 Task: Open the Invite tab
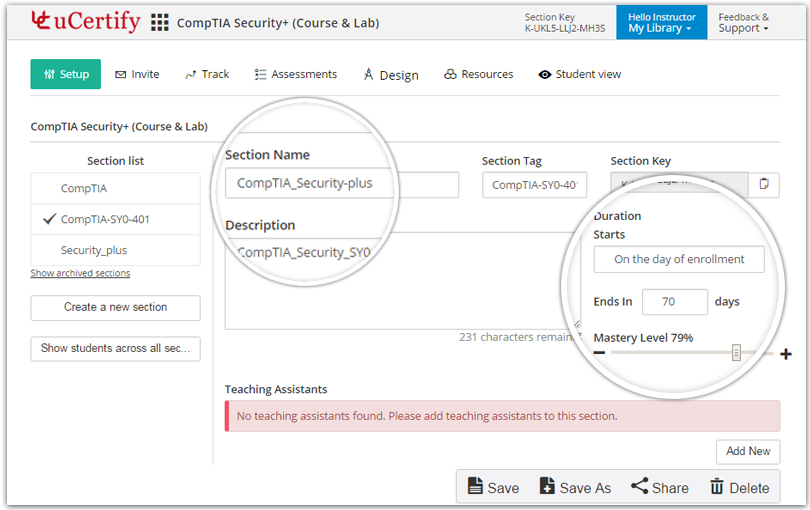(x=137, y=74)
